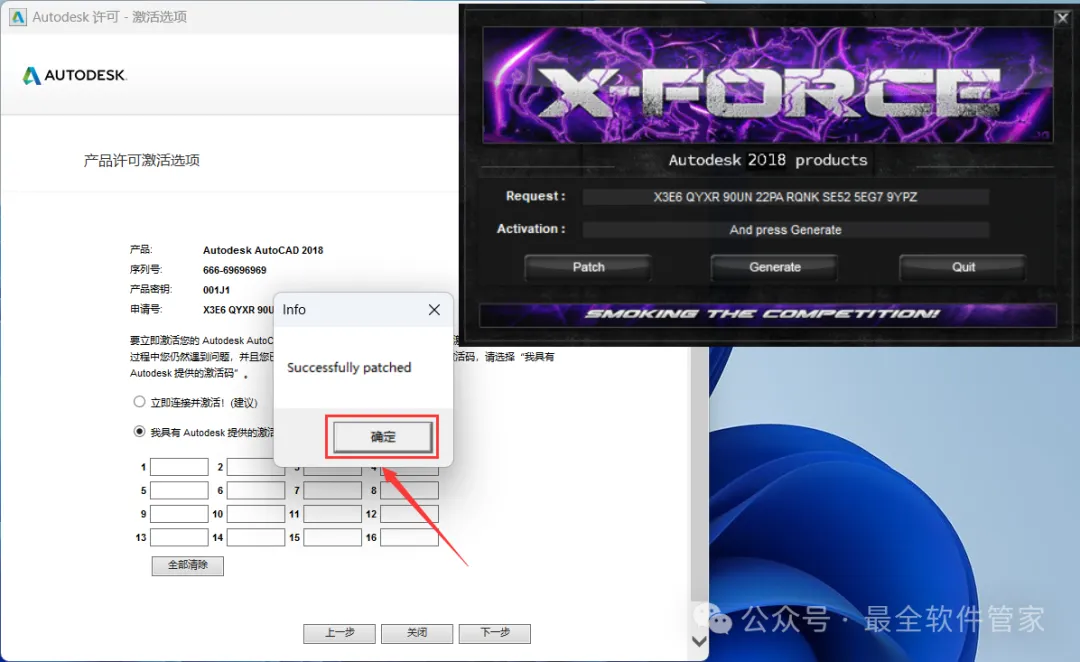This screenshot has height=662, width=1080.
Task: Click activation code box 8
Action: point(409,490)
